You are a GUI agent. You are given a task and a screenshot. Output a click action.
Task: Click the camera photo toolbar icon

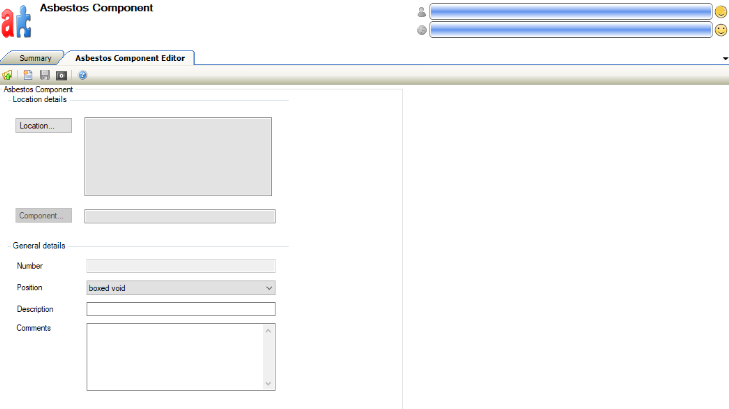[61, 75]
